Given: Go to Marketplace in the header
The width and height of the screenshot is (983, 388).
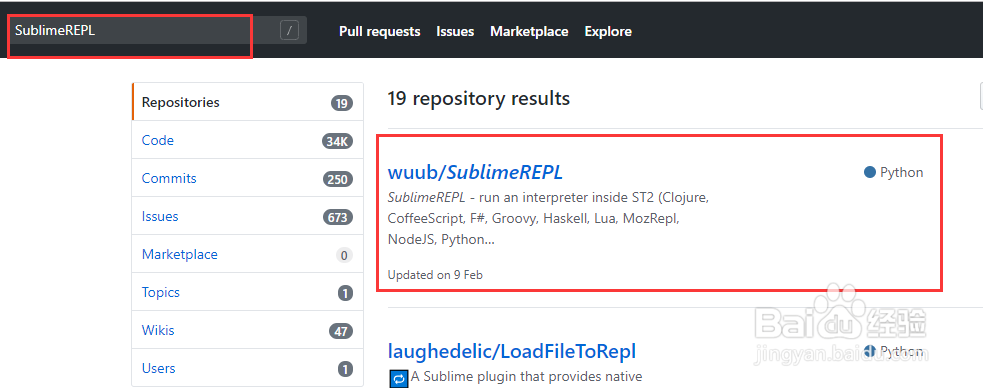Looking at the screenshot, I should pos(529,31).
